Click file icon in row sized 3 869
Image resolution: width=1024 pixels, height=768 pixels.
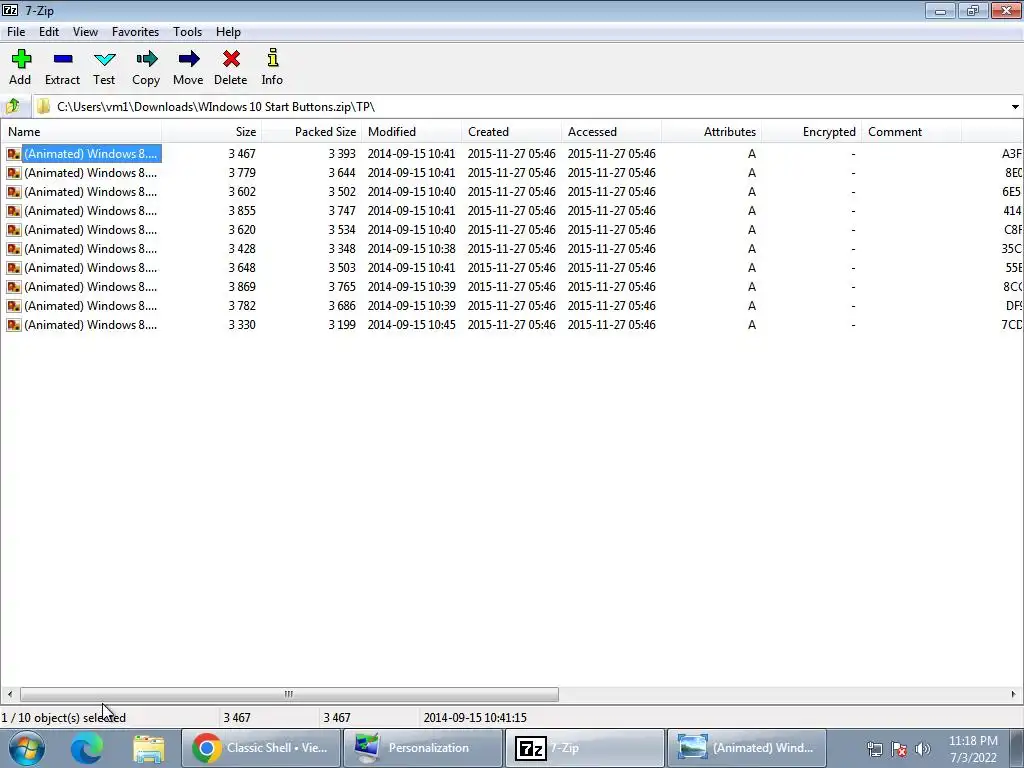pos(14,287)
